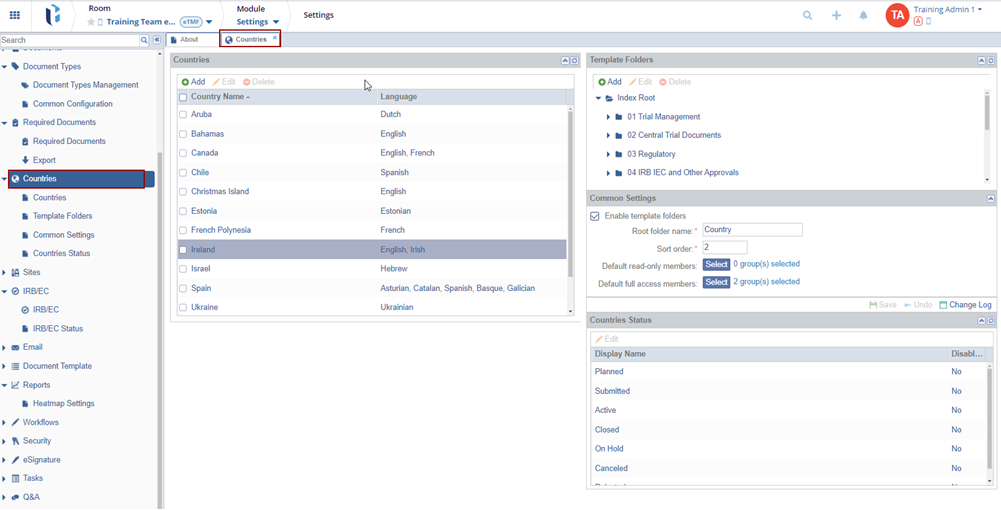
Task: Click Select for default read-only members
Action: (716, 265)
